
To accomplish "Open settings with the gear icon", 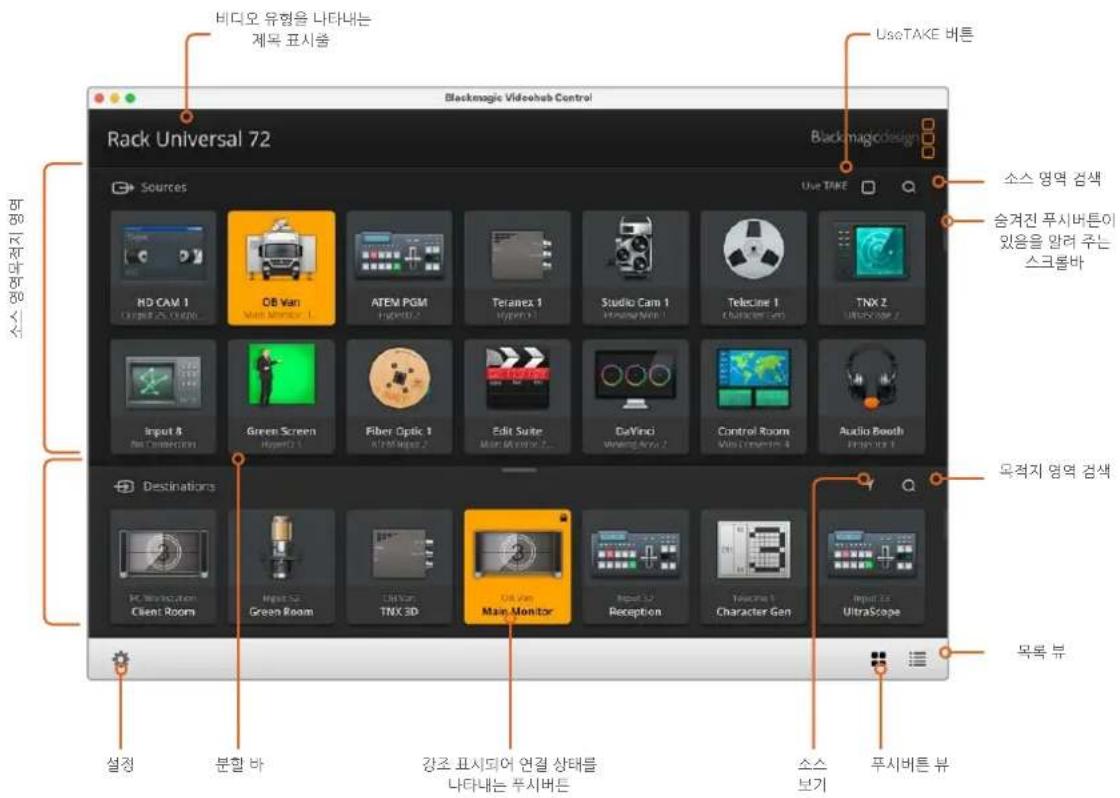I will pyautogui.click(x=121, y=659).
